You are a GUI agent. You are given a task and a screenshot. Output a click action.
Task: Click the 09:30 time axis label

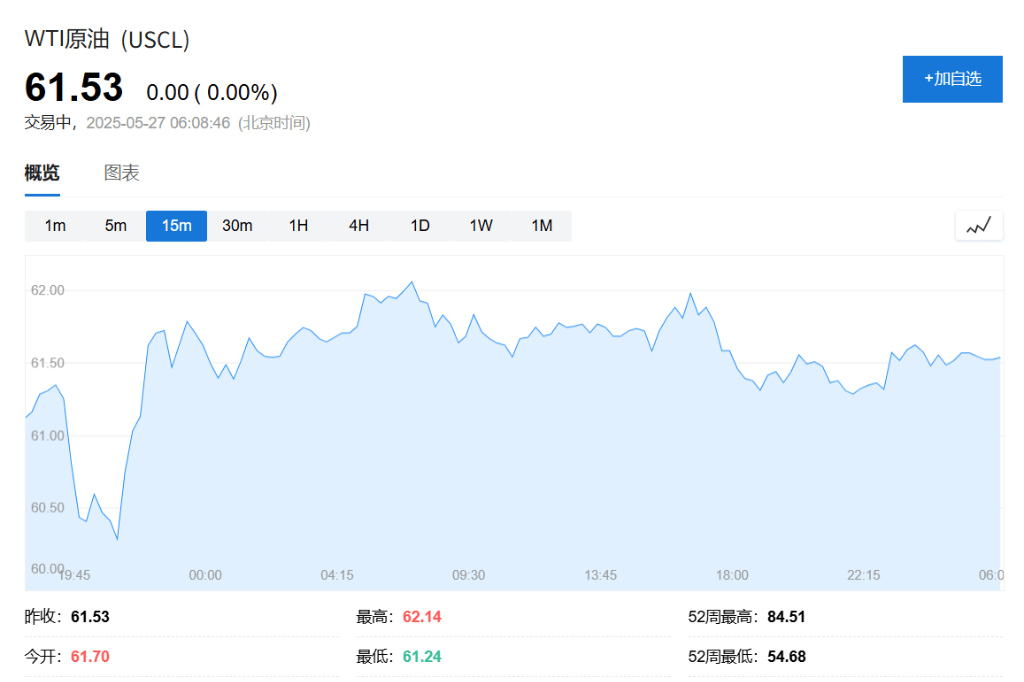[468, 576]
